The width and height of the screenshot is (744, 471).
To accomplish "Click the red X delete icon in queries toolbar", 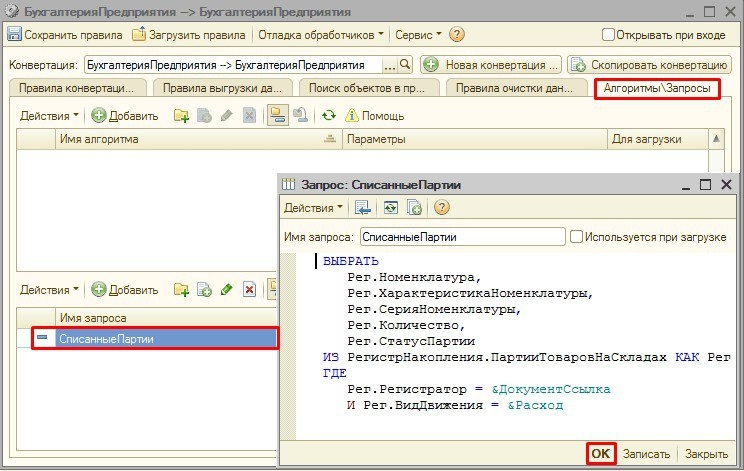I will pyautogui.click(x=249, y=290).
